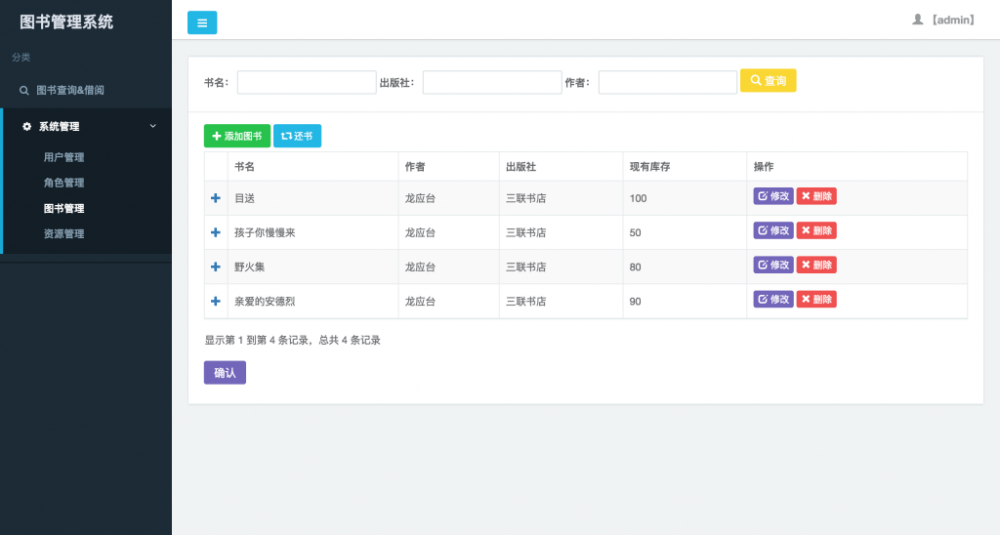The height and width of the screenshot is (535, 1000).
Task: Click 删除 for the book 目送
Action: pyautogui.click(x=816, y=196)
